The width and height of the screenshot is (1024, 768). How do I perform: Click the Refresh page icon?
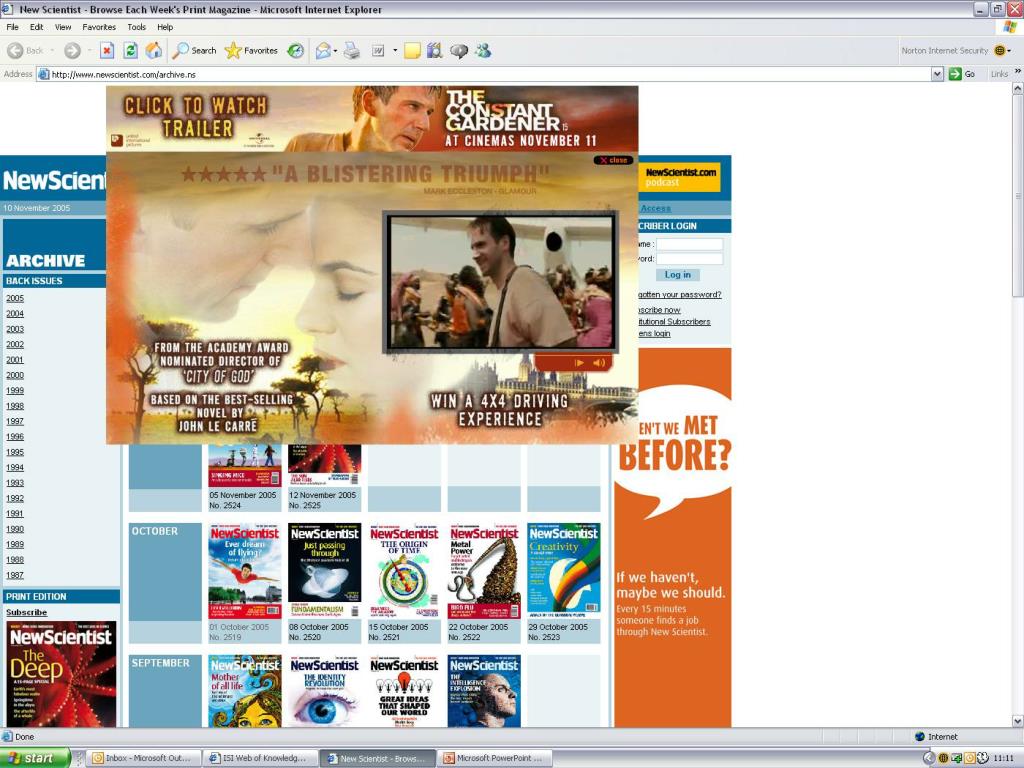(131, 50)
